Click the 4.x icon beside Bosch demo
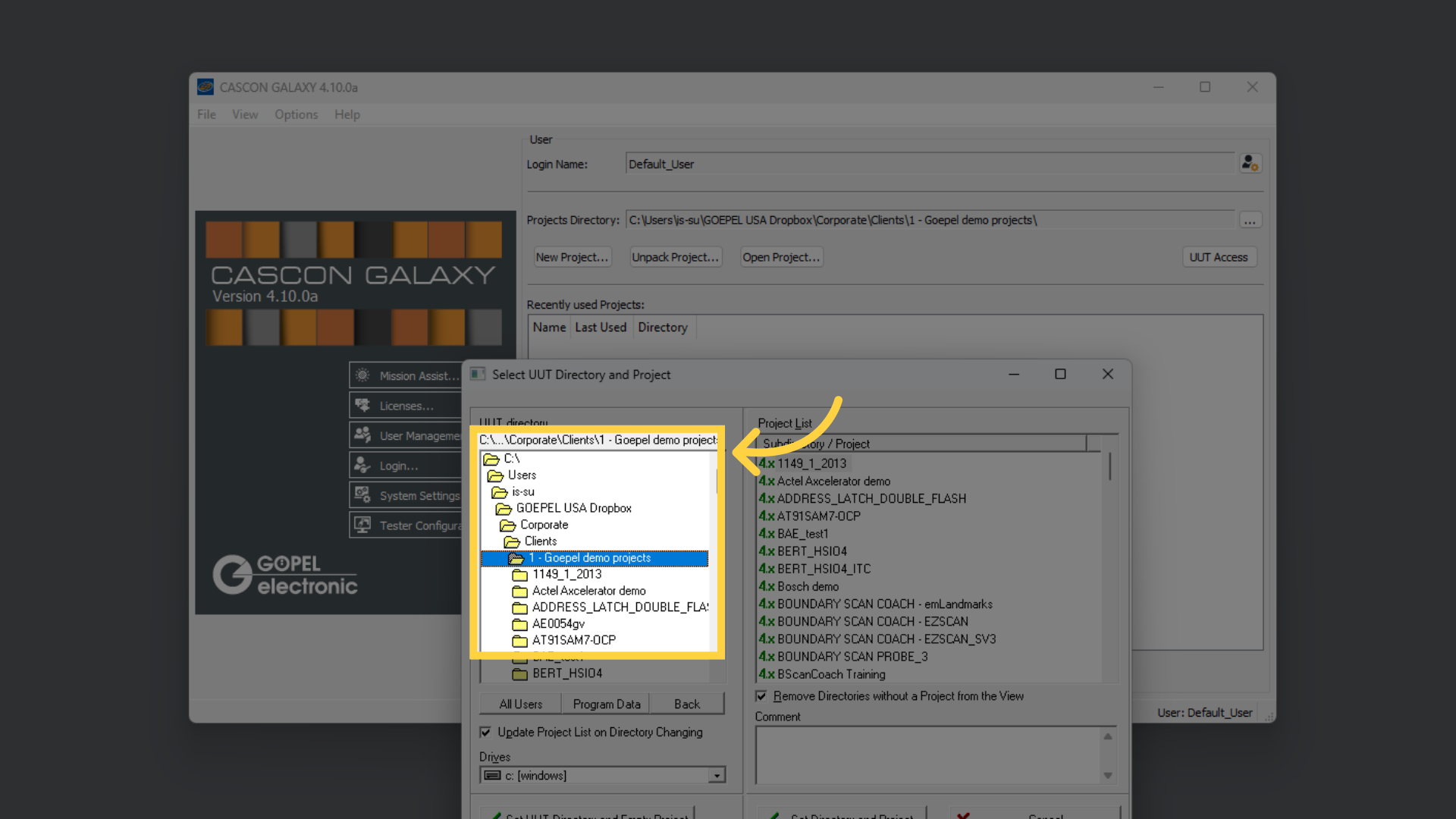 tap(767, 586)
